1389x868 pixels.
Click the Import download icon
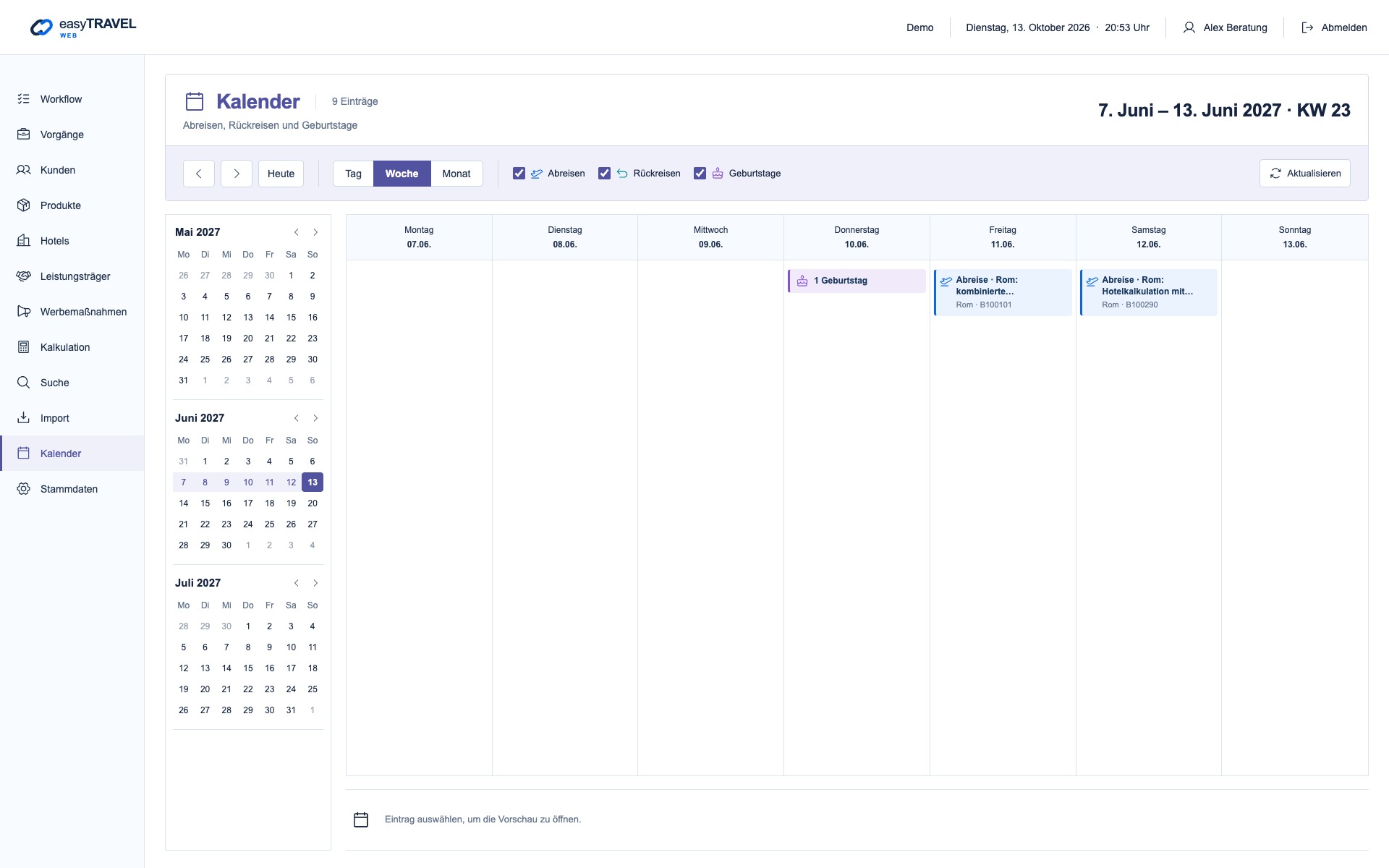[x=24, y=418]
